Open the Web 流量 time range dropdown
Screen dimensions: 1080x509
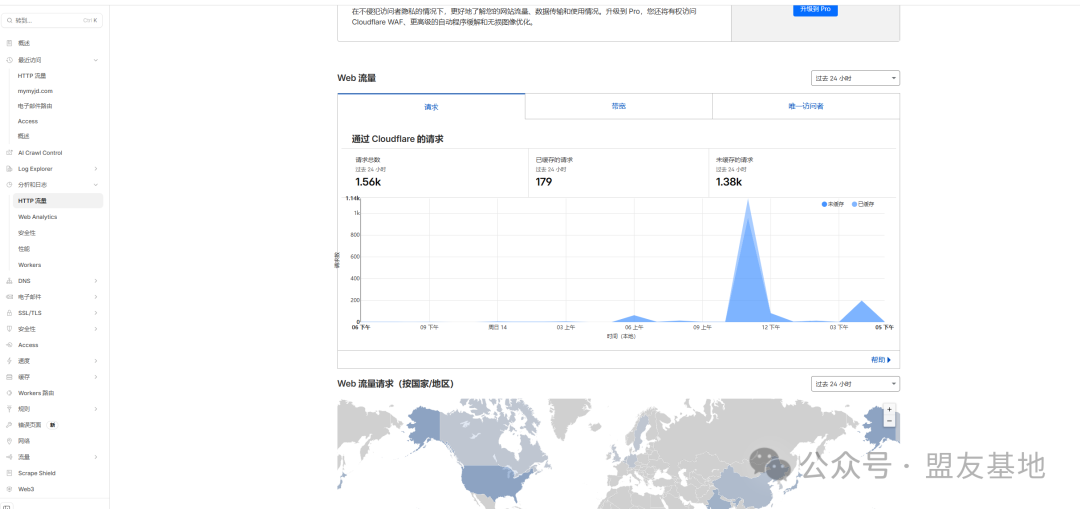tap(855, 78)
